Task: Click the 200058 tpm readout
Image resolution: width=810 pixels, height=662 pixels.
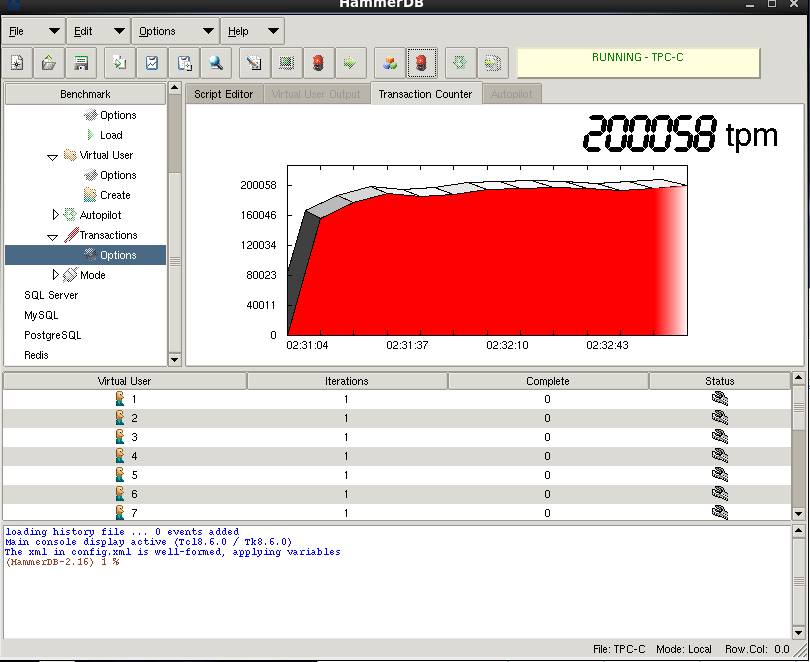Action: pyautogui.click(x=680, y=134)
